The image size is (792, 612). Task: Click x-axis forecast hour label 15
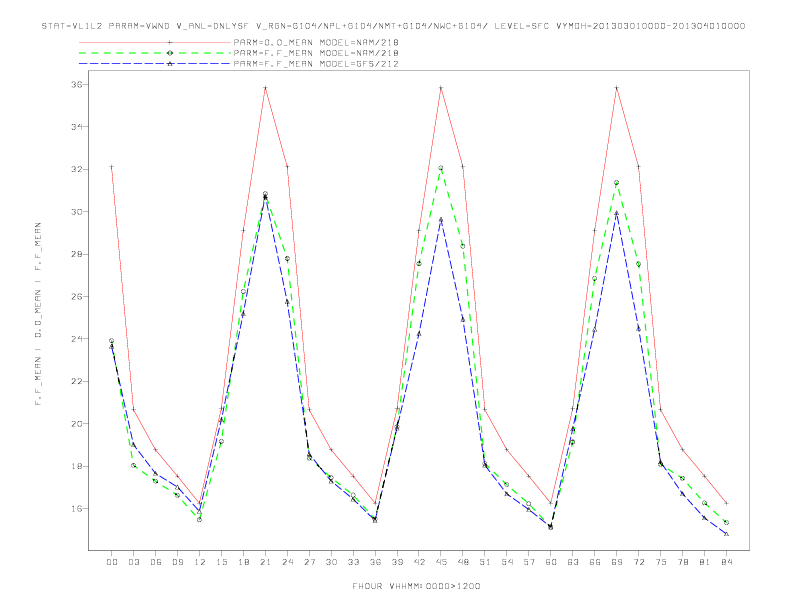(221, 562)
